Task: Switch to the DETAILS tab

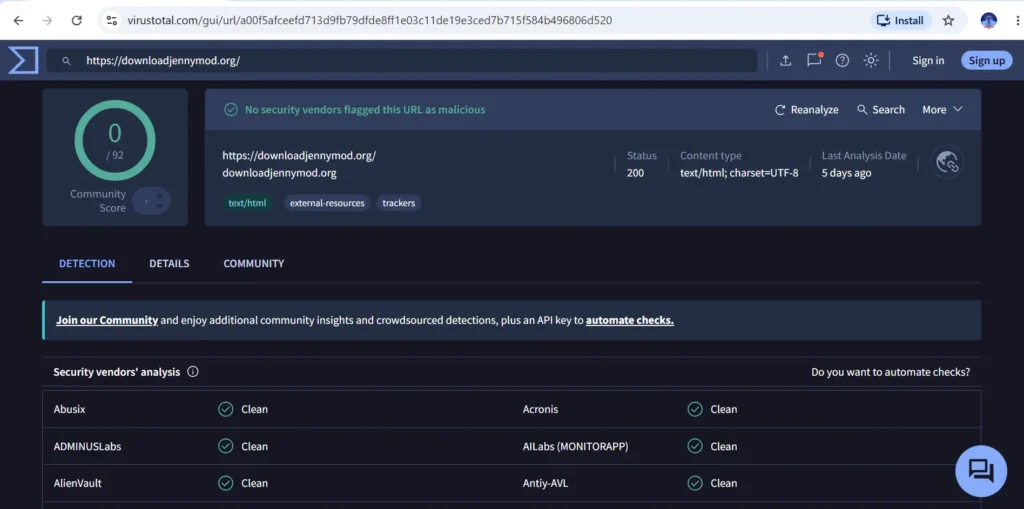Action: click(x=169, y=264)
